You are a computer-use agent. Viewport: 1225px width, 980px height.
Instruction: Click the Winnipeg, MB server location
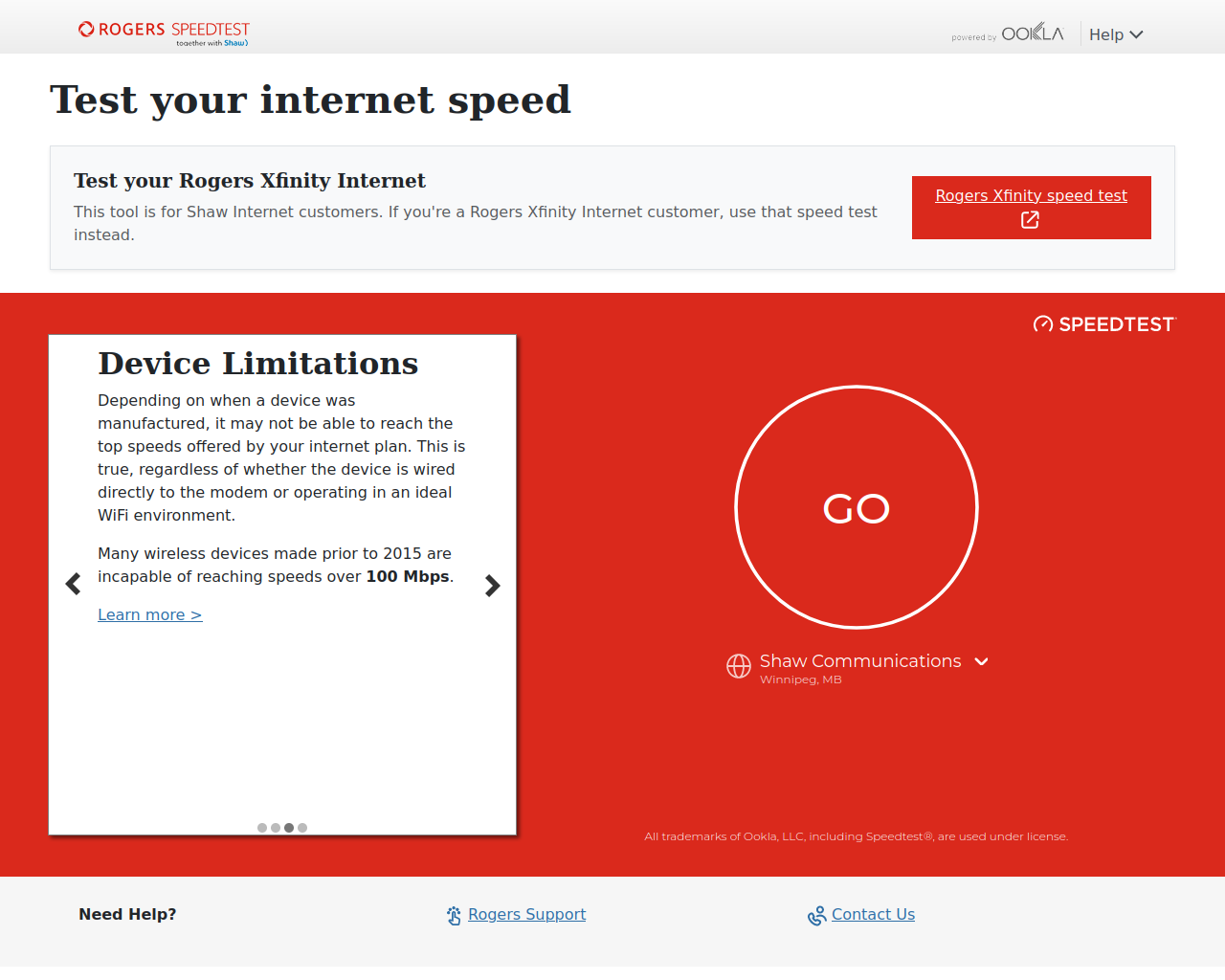(x=801, y=679)
